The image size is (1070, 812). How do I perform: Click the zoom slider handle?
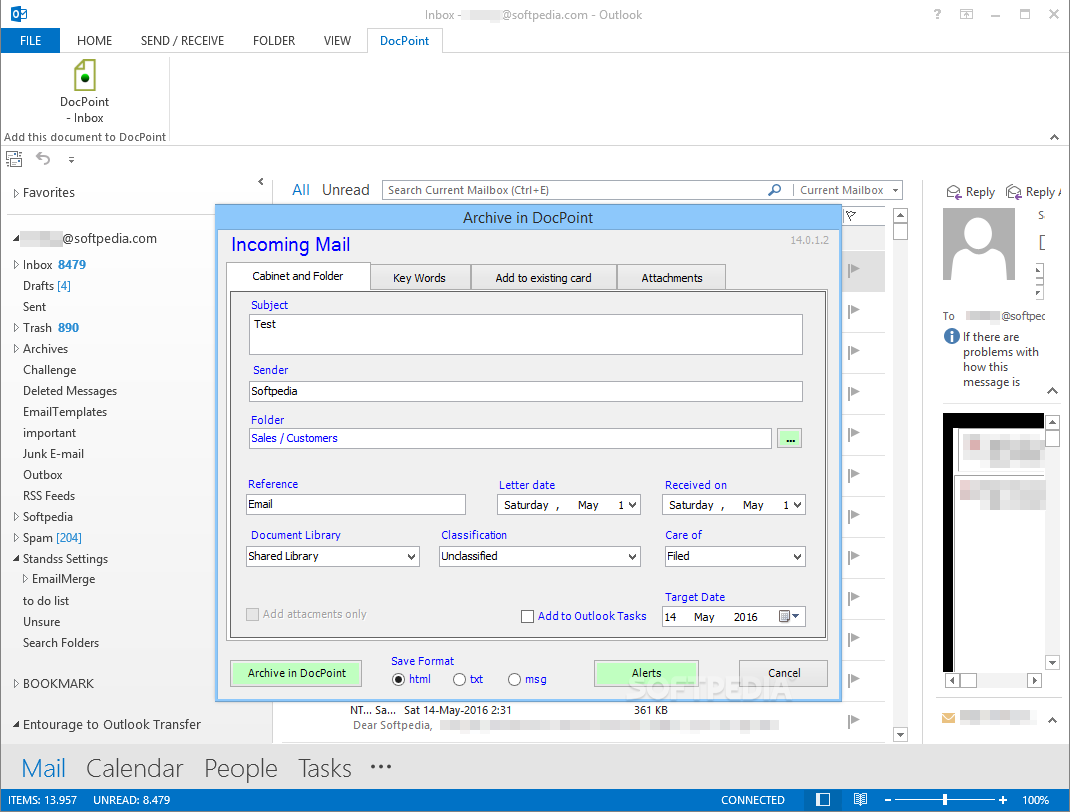pyautogui.click(x=945, y=800)
